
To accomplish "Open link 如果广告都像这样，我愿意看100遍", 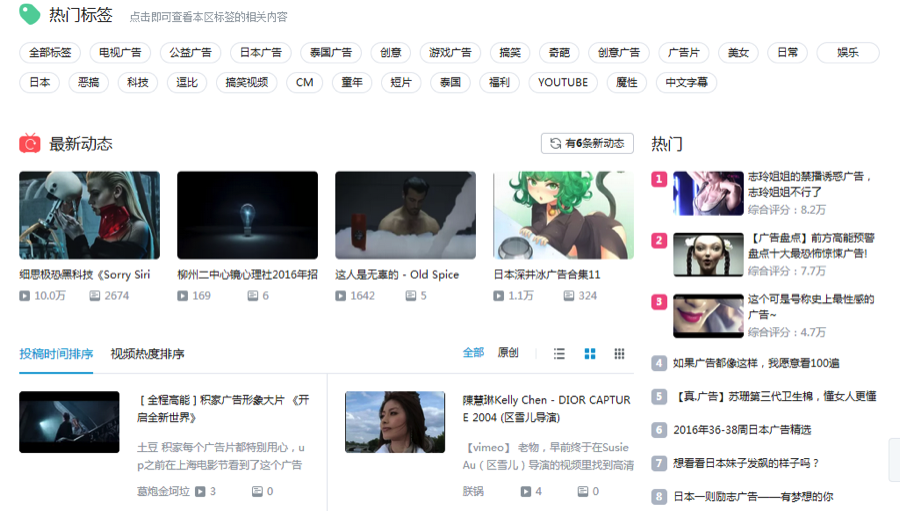I will (x=756, y=363).
